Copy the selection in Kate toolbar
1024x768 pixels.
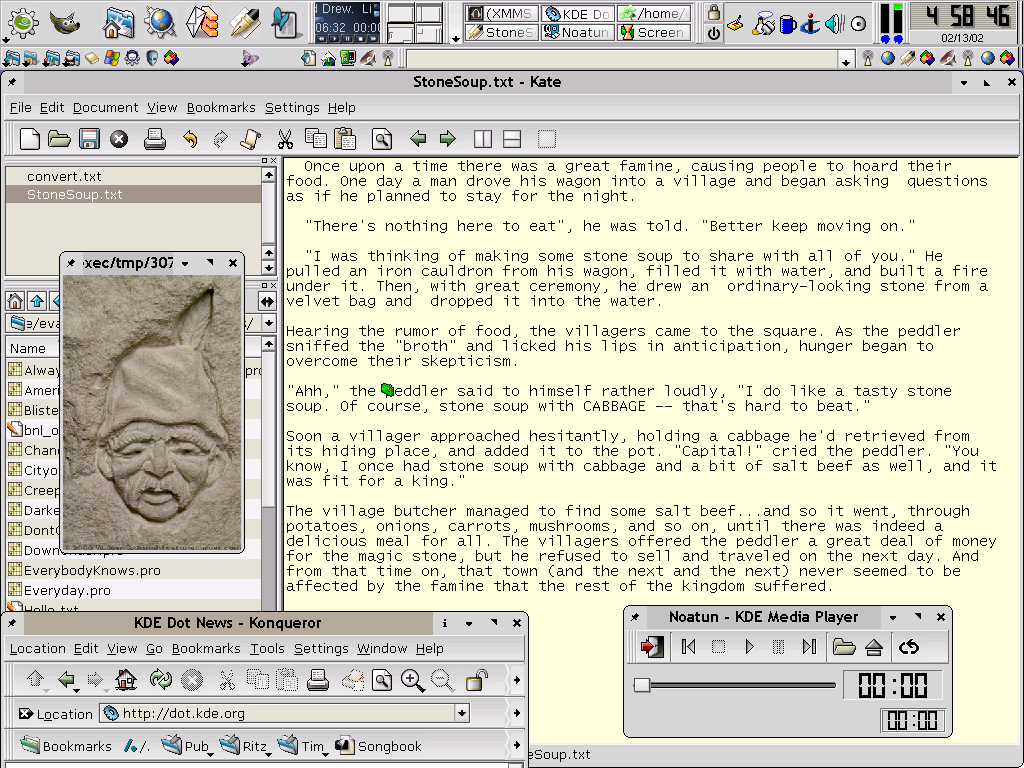point(315,138)
